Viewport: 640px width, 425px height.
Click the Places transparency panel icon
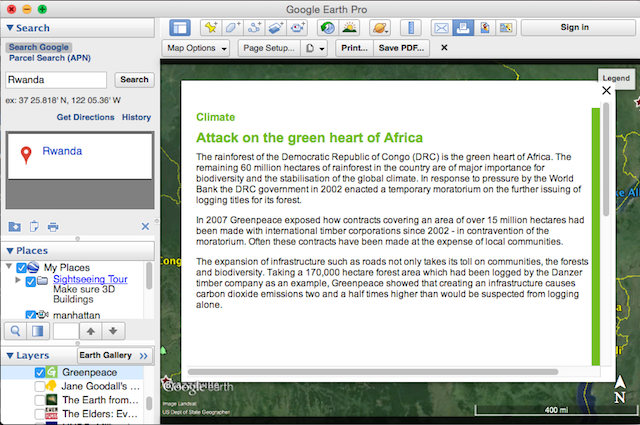pos(38,331)
